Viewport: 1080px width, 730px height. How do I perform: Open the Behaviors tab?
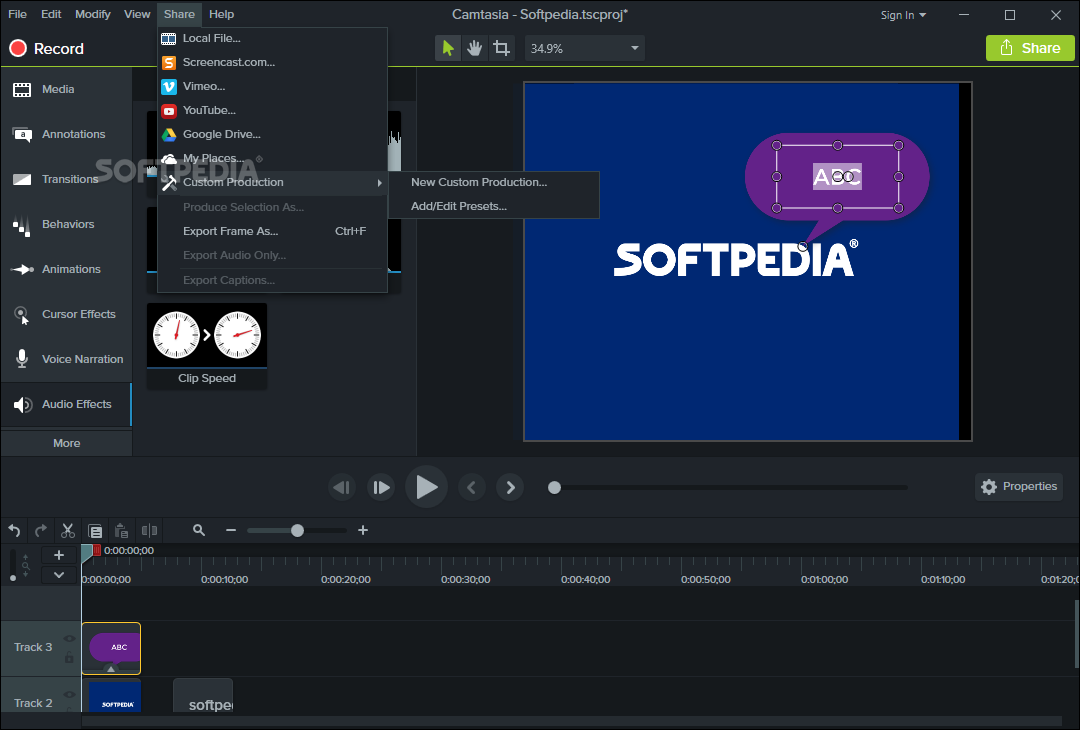pos(66,225)
